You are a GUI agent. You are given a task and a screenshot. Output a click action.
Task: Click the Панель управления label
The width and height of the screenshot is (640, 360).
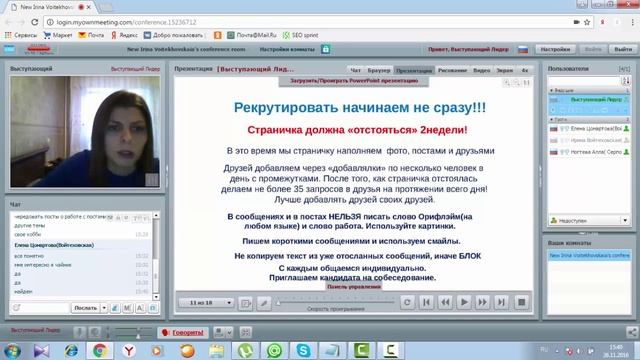click(353, 287)
